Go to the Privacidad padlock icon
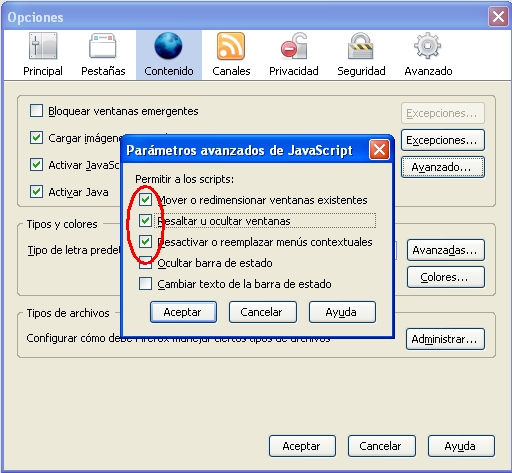 click(294, 46)
